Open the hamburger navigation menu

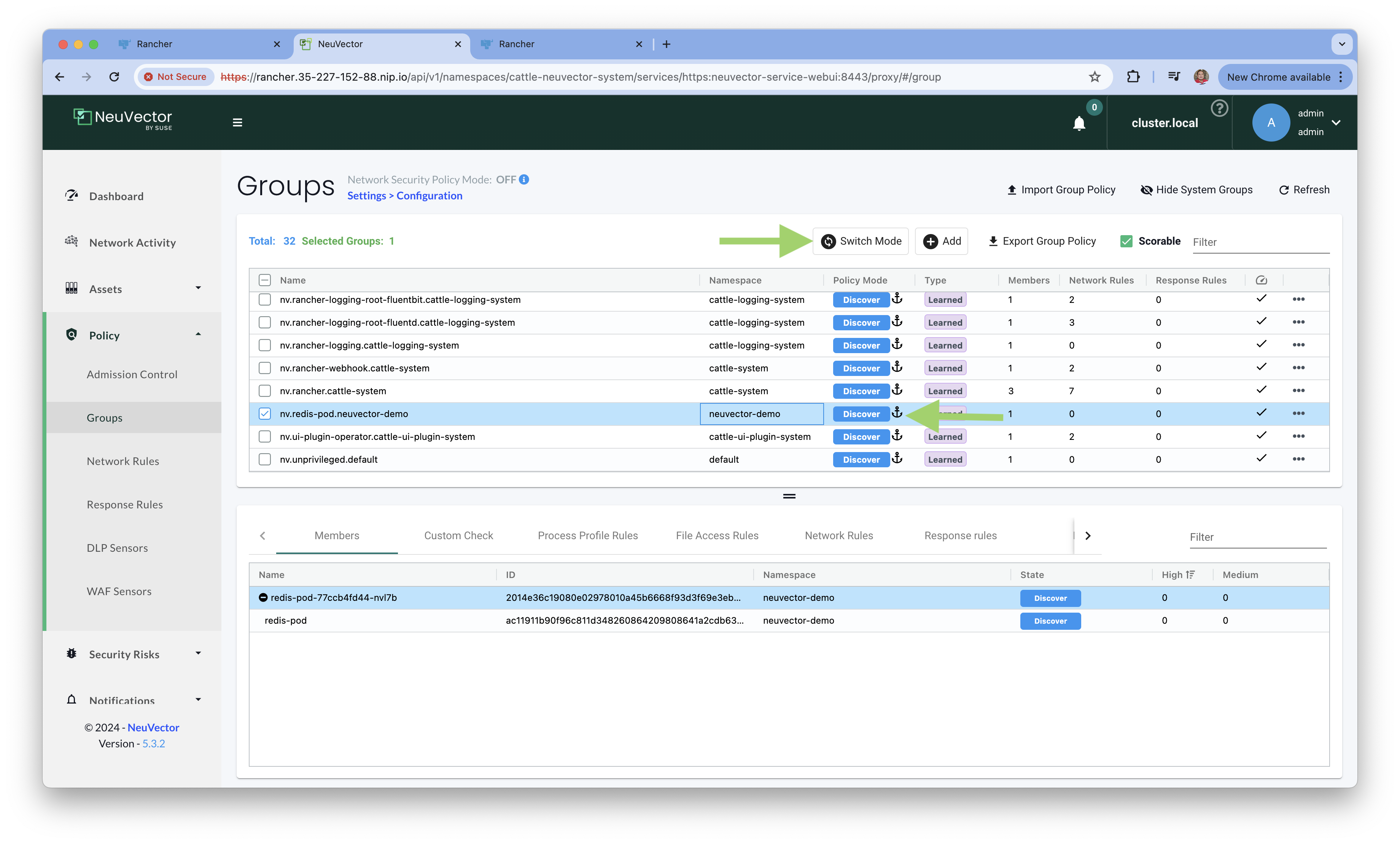237,123
